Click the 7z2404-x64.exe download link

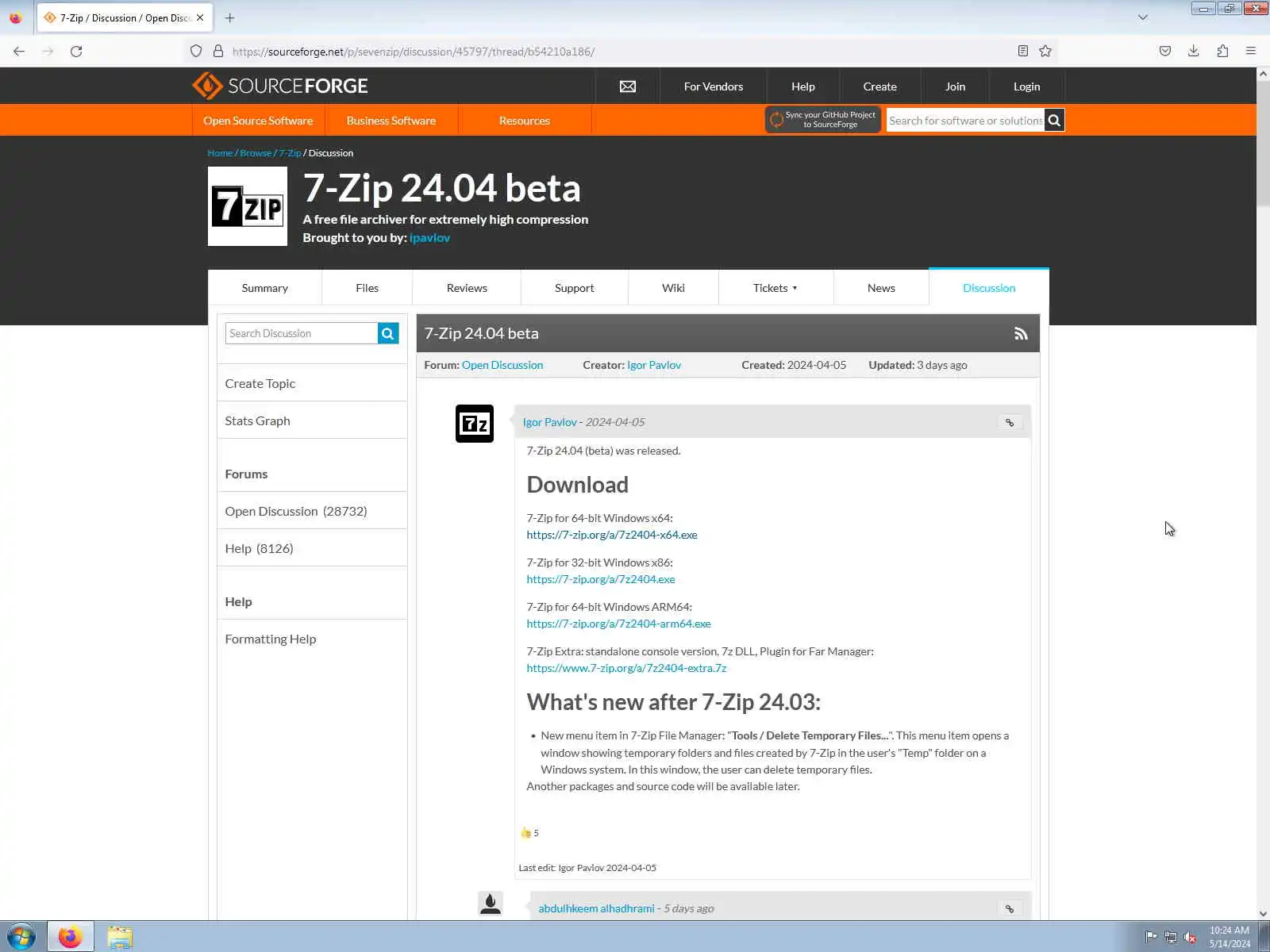tap(612, 535)
